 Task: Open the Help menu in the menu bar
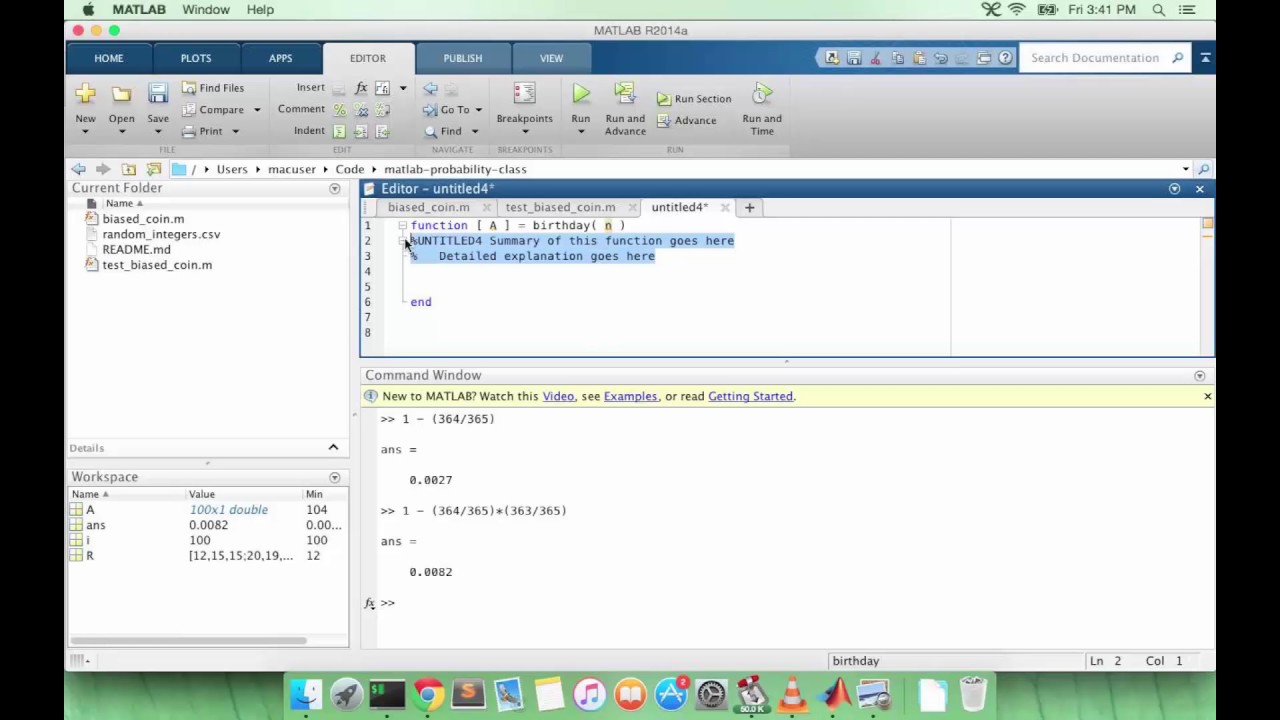260,10
